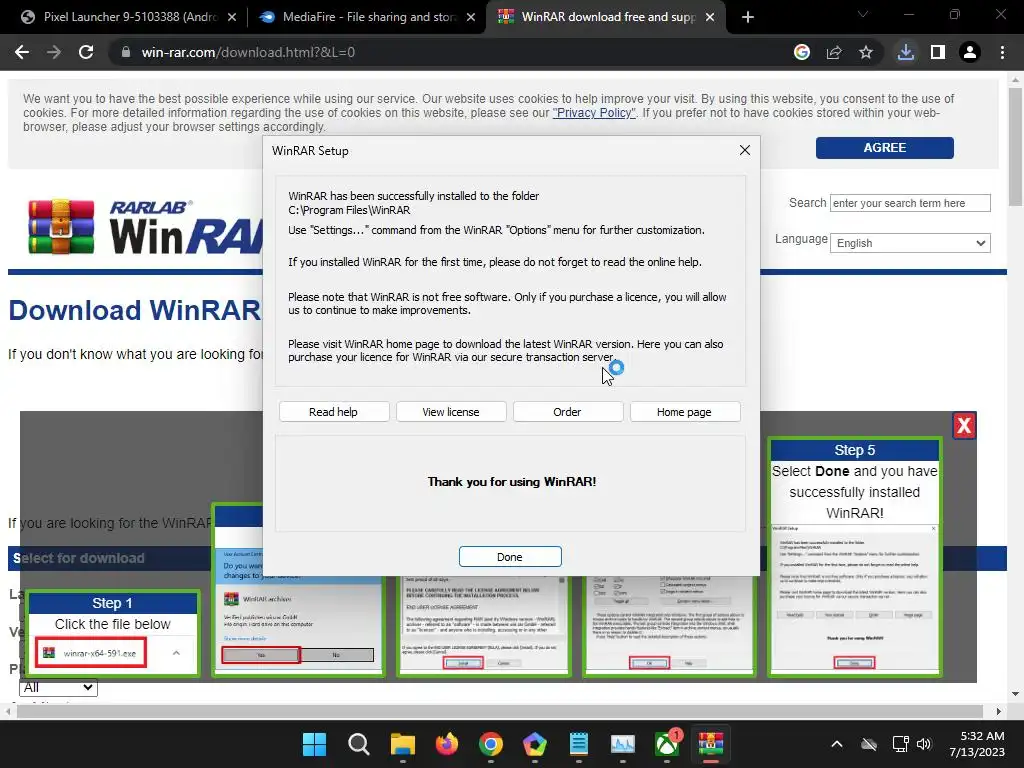1024x768 pixels.
Task: Open the Notepad taskbar icon
Action: [x=579, y=744]
